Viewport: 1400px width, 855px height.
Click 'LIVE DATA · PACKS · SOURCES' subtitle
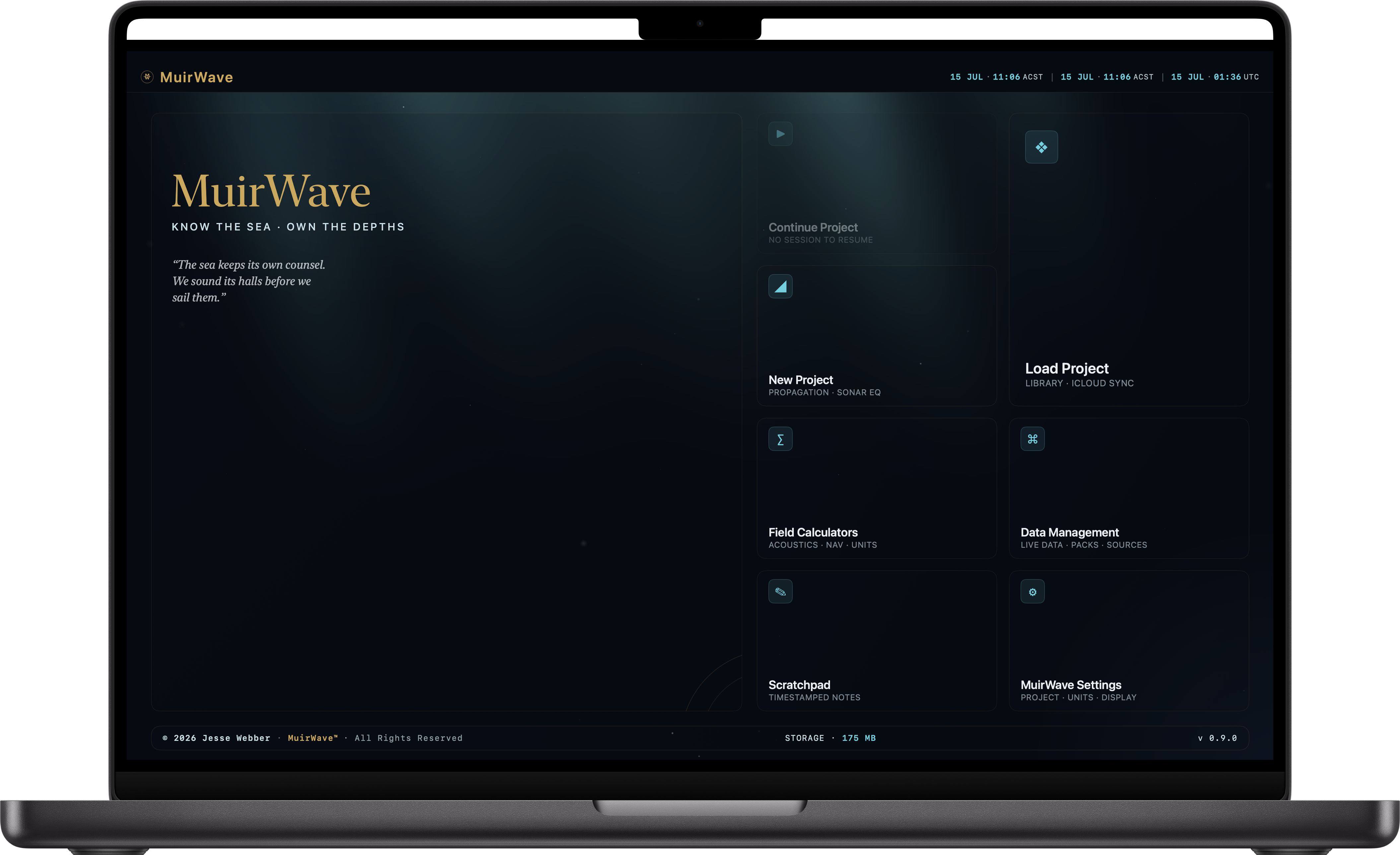pyautogui.click(x=1084, y=545)
